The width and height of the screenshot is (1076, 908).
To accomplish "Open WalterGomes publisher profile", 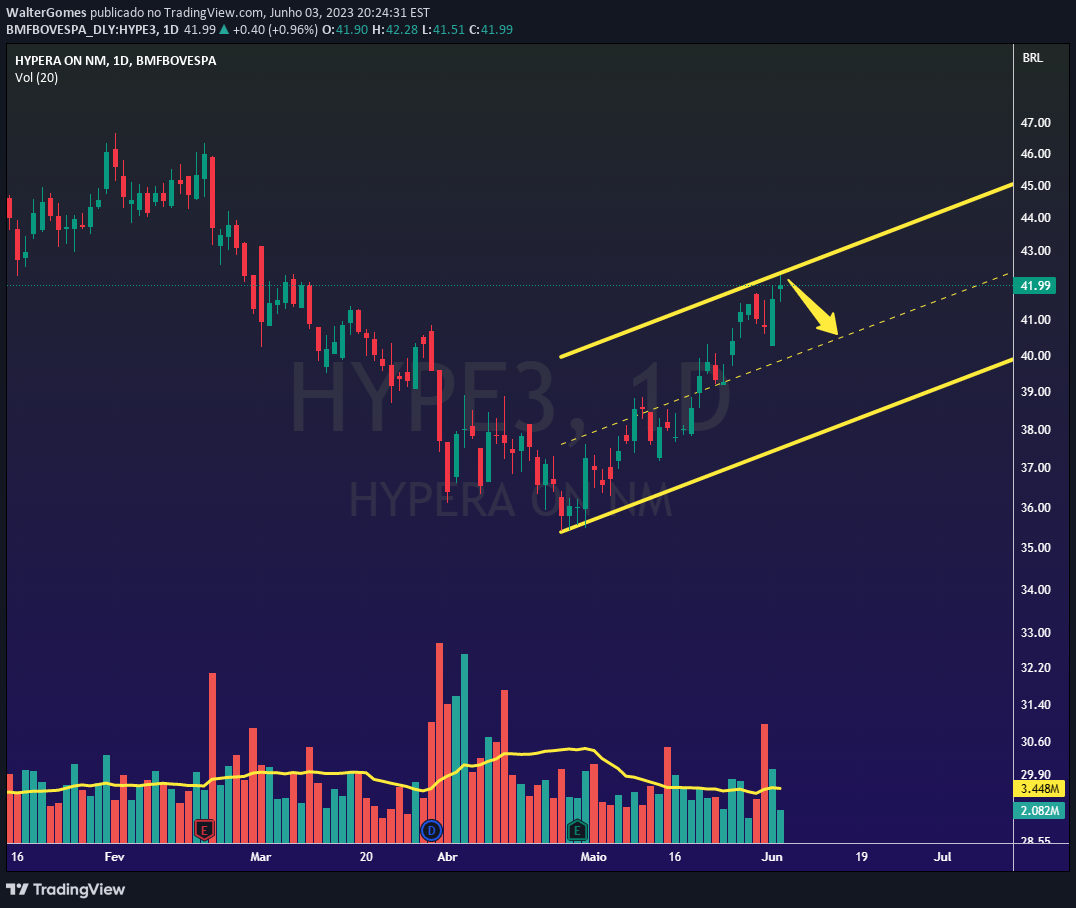I will pos(44,12).
